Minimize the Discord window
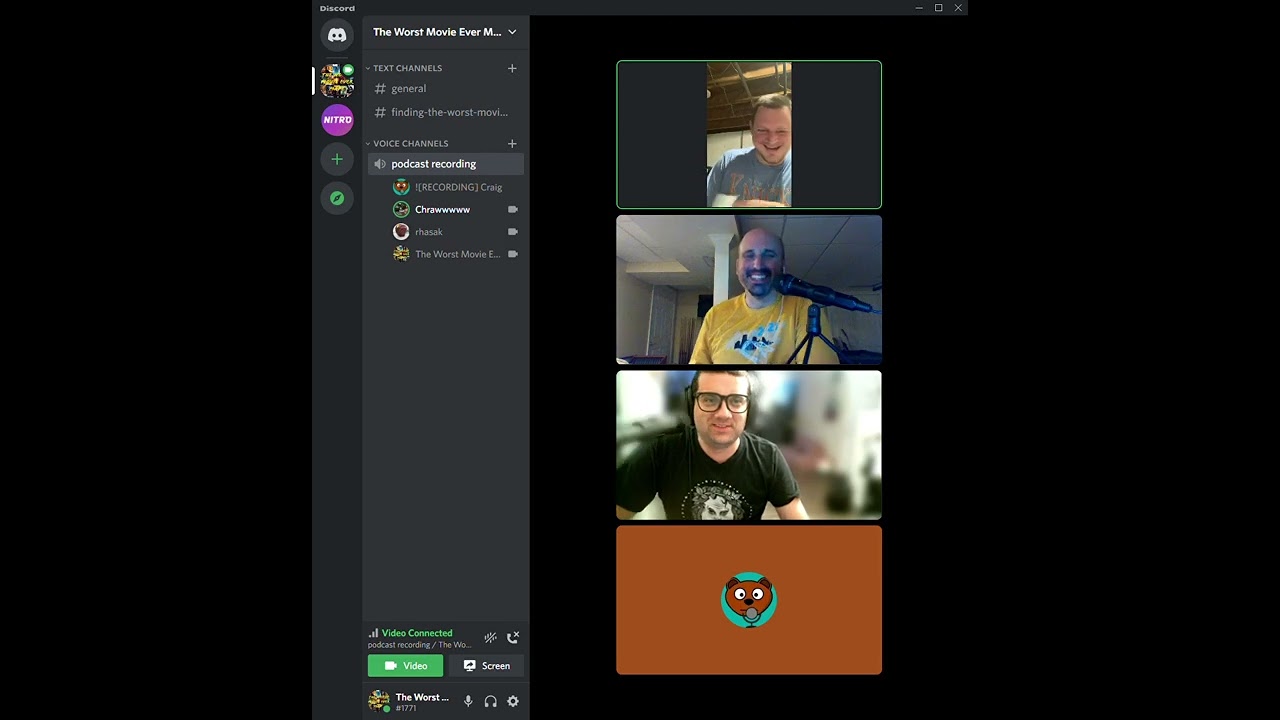The image size is (1280, 720). point(919,8)
